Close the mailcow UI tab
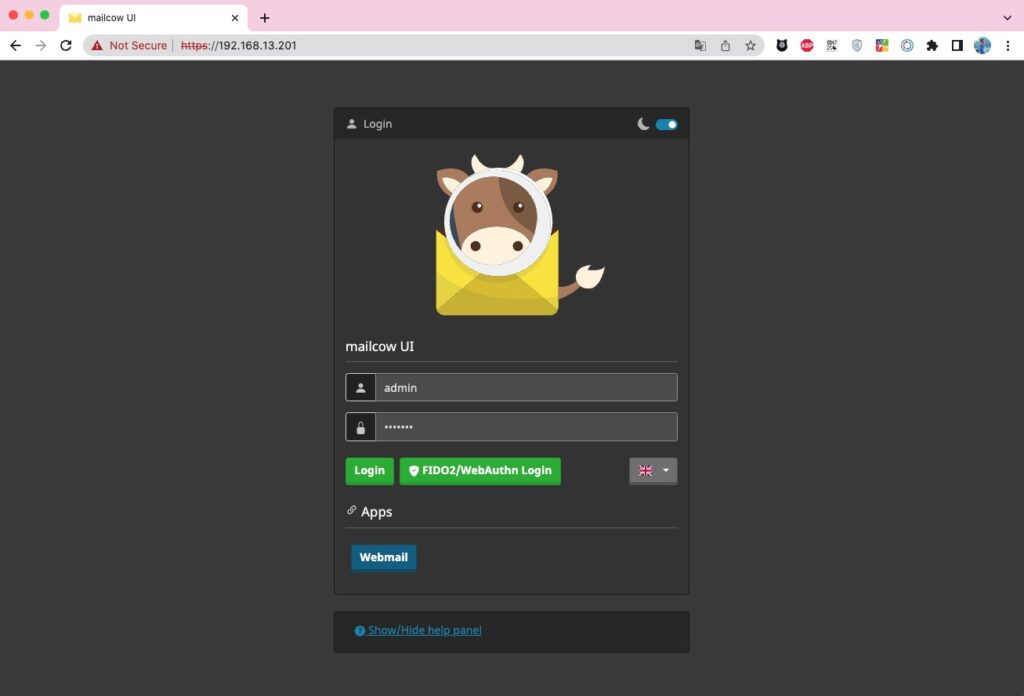The width and height of the screenshot is (1024, 696). tap(235, 18)
